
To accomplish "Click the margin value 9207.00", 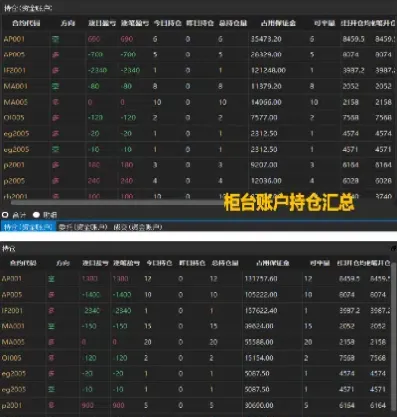I will (x=264, y=165).
